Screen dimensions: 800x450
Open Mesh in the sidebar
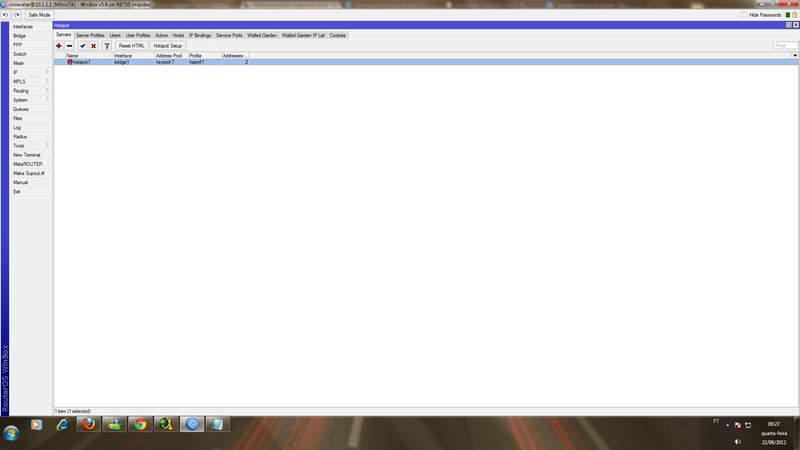[x=31, y=63]
